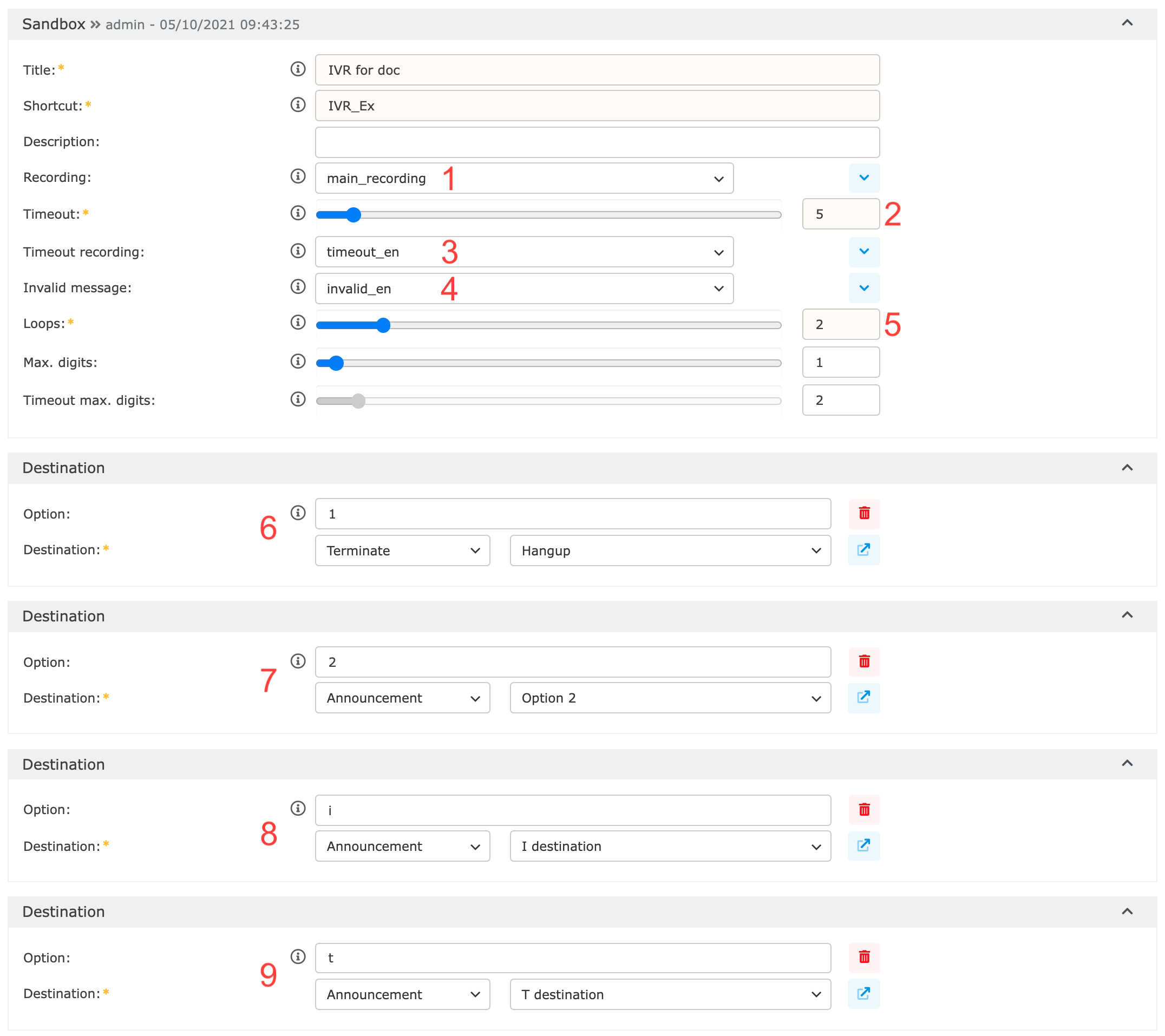Delete the Option 1 Hangup destination row

click(863, 514)
